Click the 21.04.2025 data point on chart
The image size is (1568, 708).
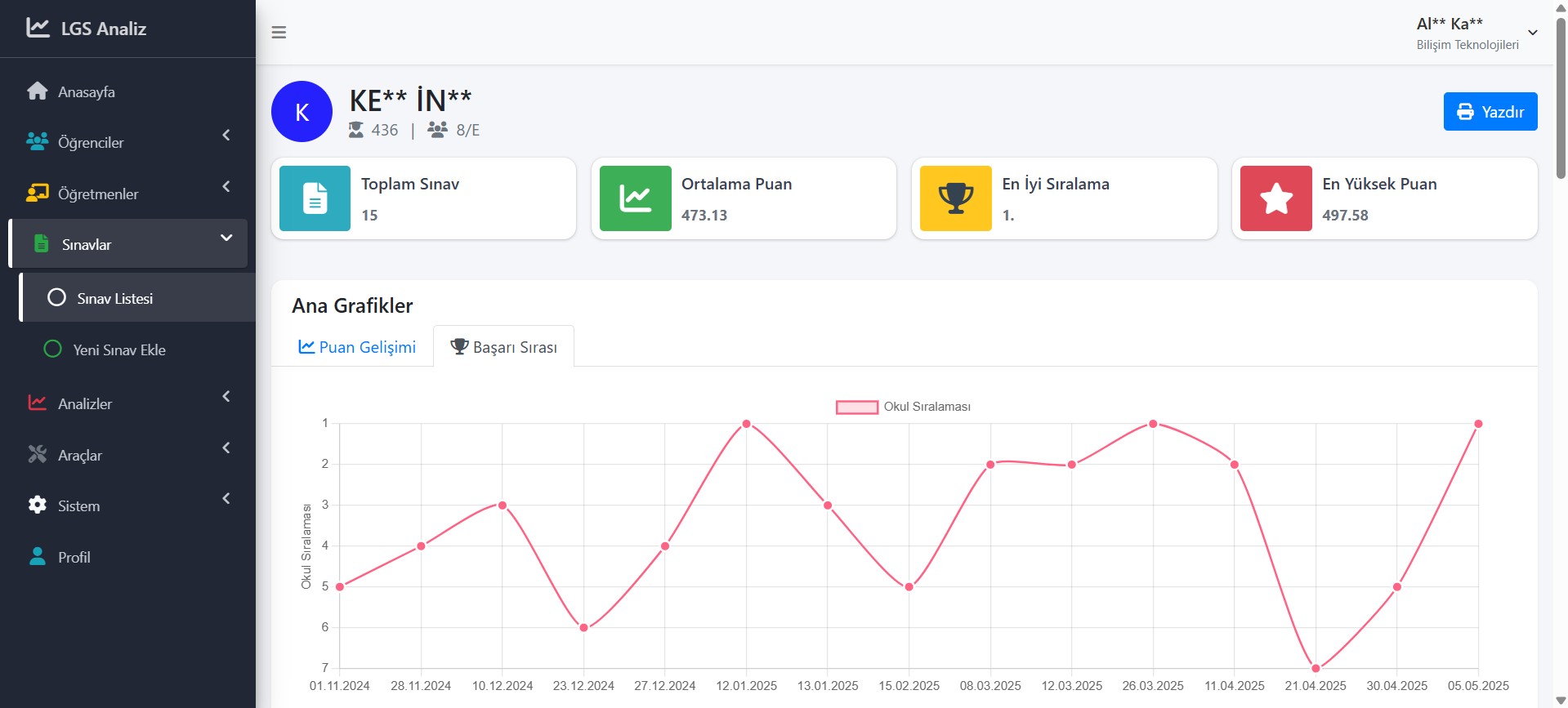[1316, 668]
